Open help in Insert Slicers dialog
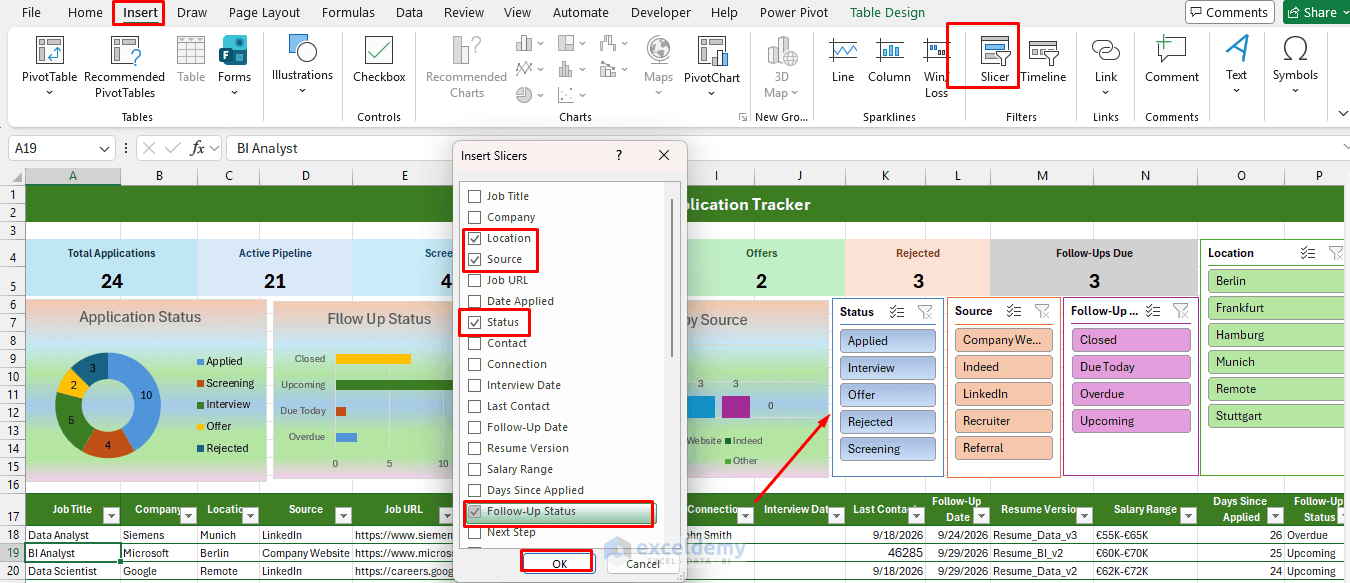Viewport: 1350px width, 583px height. pos(619,156)
